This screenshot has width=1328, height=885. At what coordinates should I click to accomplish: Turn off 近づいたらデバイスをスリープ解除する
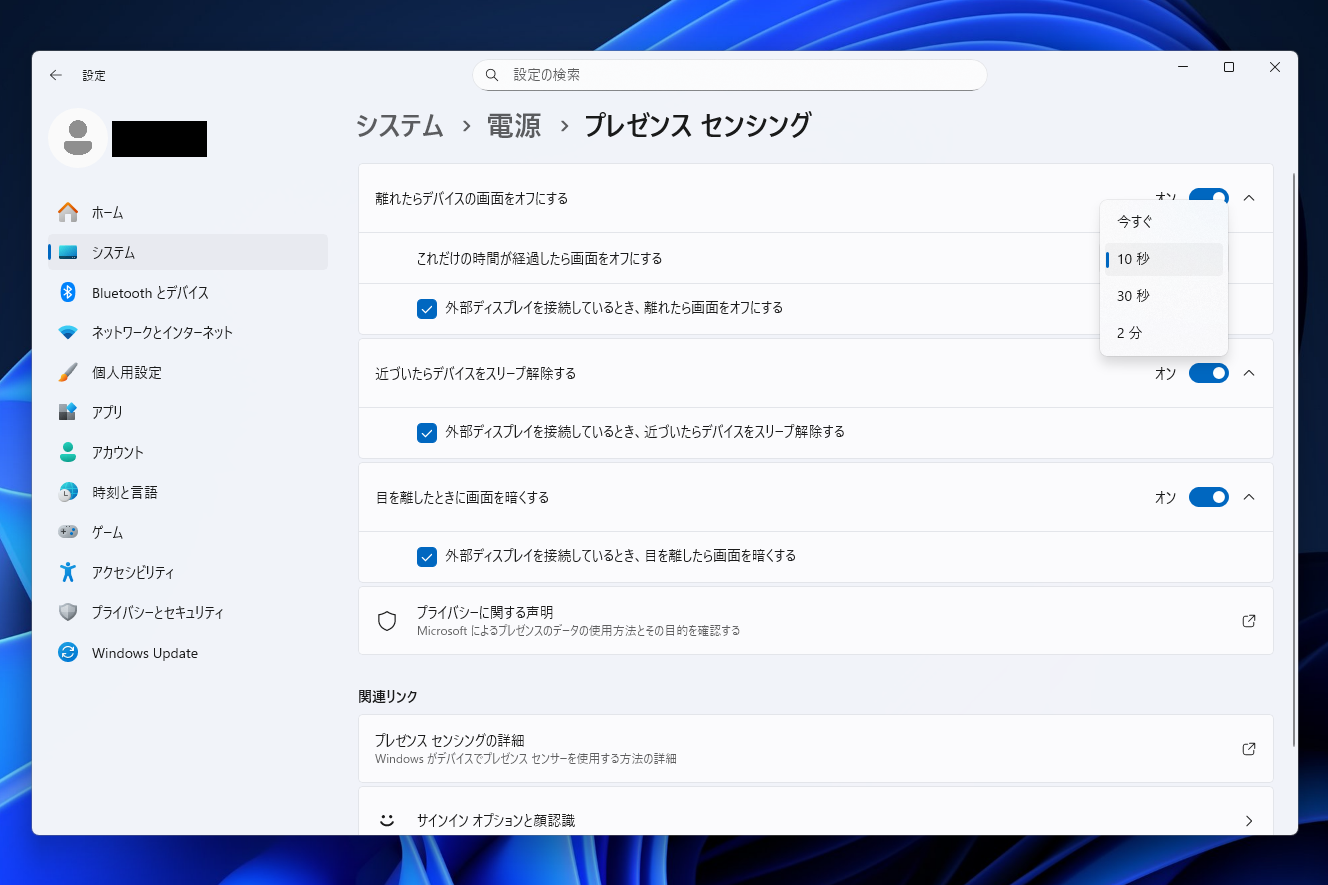tap(1208, 373)
